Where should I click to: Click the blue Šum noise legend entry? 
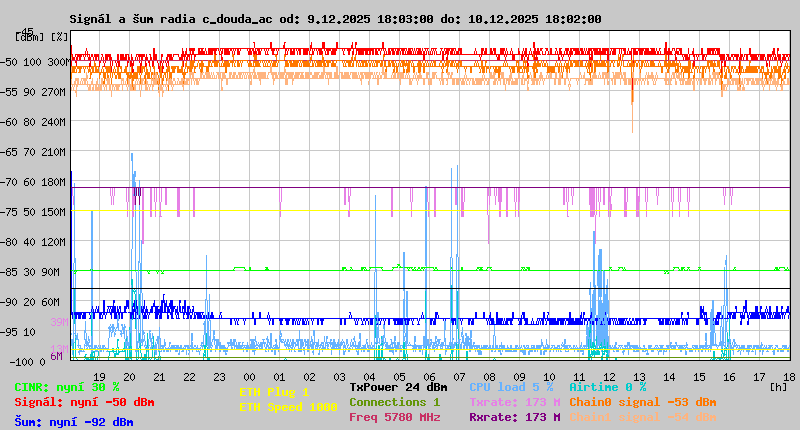tap(74, 422)
